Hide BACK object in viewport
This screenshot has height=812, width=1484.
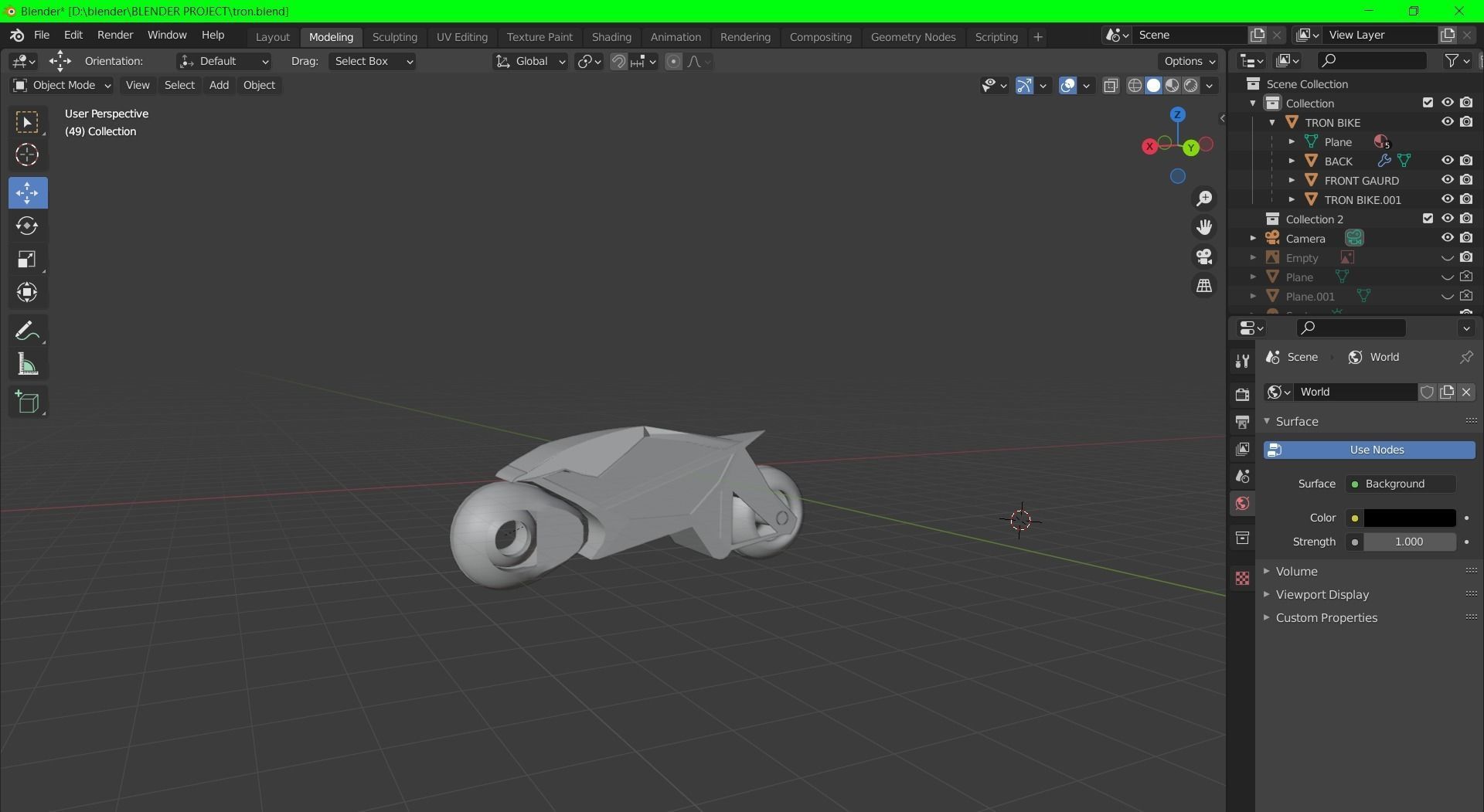coord(1447,161)
